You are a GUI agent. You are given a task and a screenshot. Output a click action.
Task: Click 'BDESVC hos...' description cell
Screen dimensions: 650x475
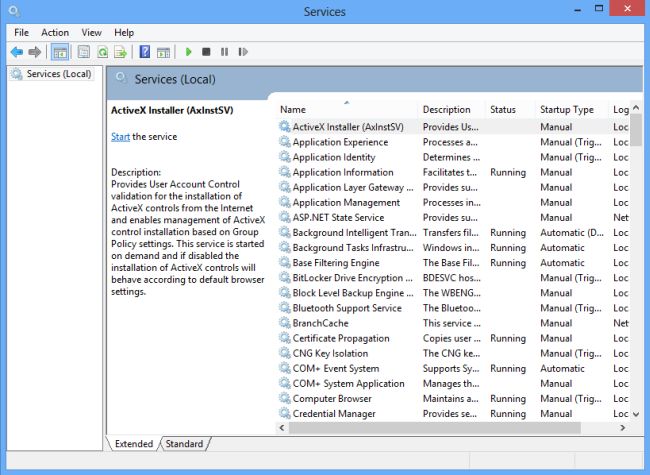click(451, 278)
